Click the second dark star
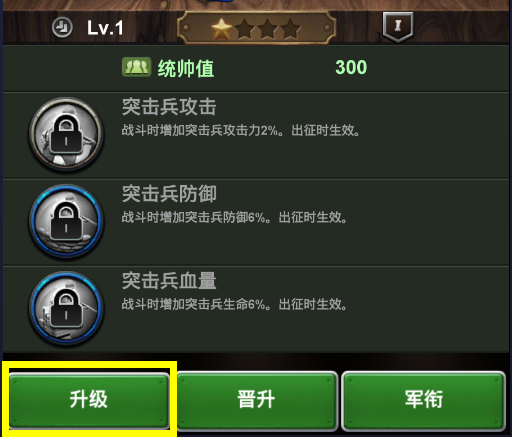Viewport: 512px width, 437px height. pos(245,29)
